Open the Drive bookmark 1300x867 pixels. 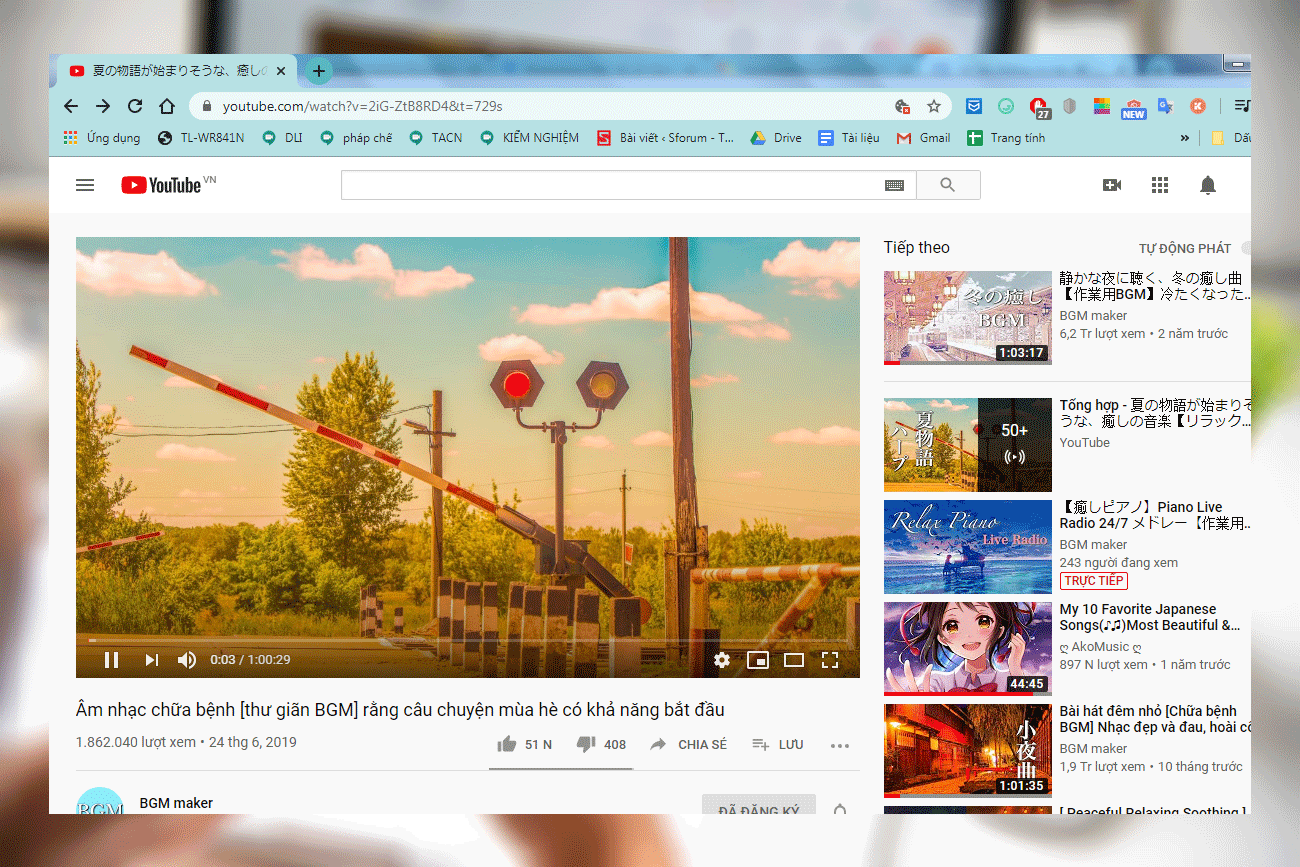coord(776,138)
